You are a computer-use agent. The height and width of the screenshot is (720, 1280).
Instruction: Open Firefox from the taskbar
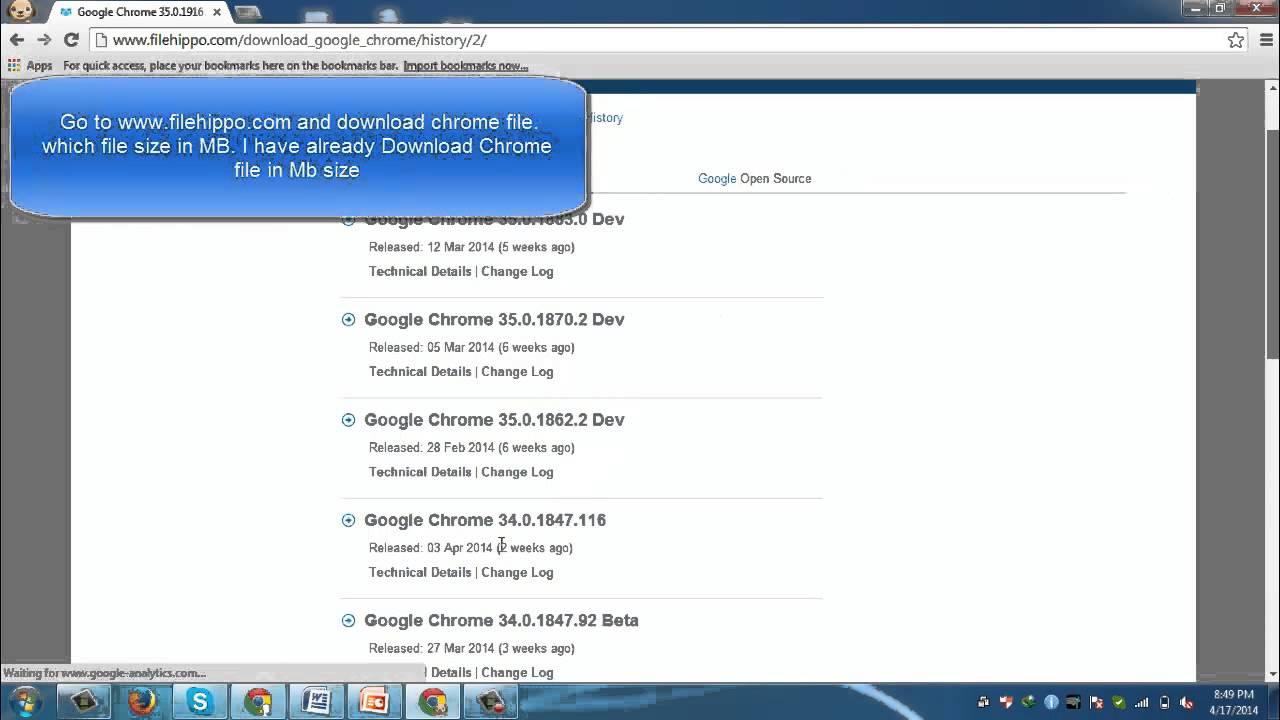142,702
